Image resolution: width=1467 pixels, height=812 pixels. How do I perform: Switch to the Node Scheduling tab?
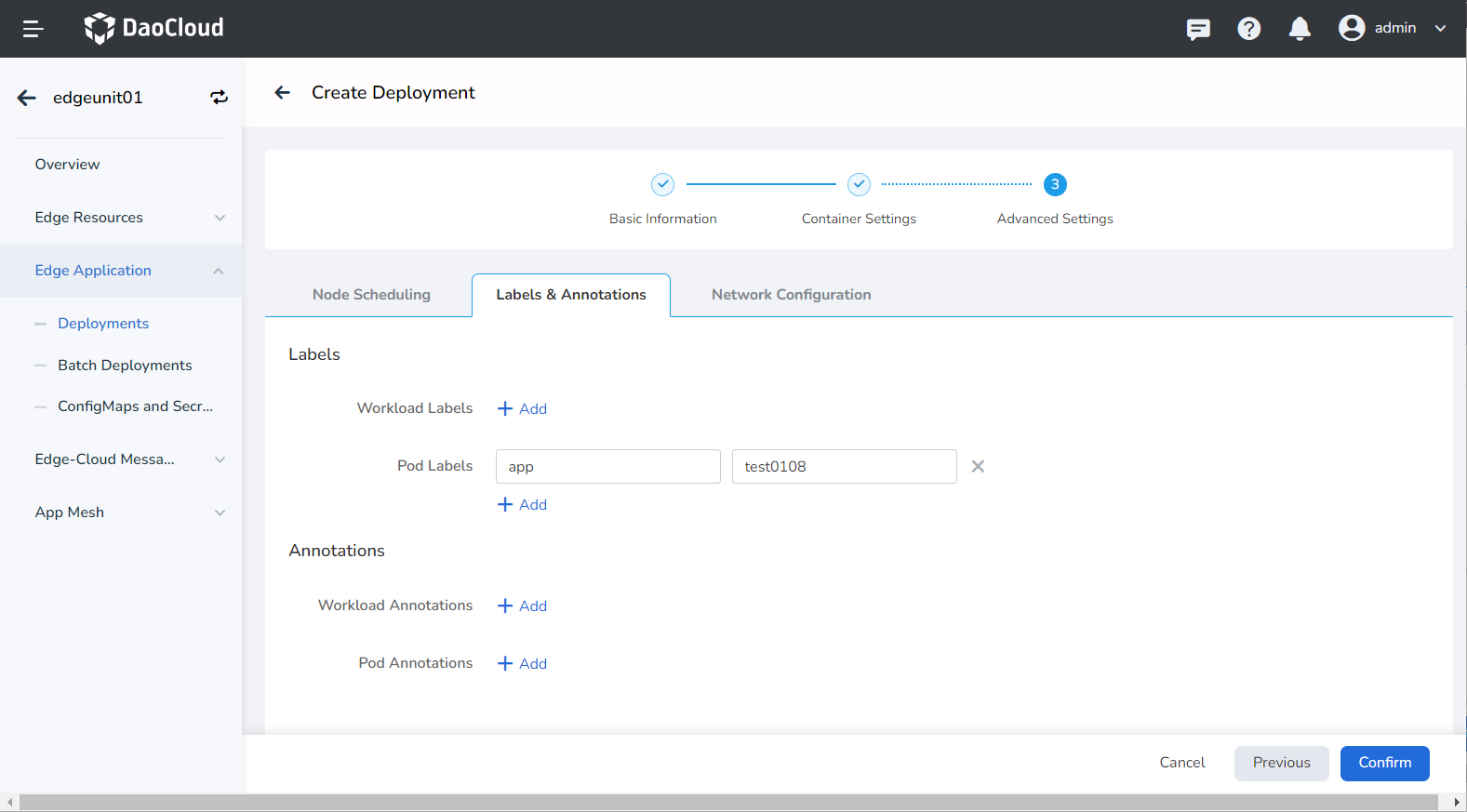[x=371, y=295]
